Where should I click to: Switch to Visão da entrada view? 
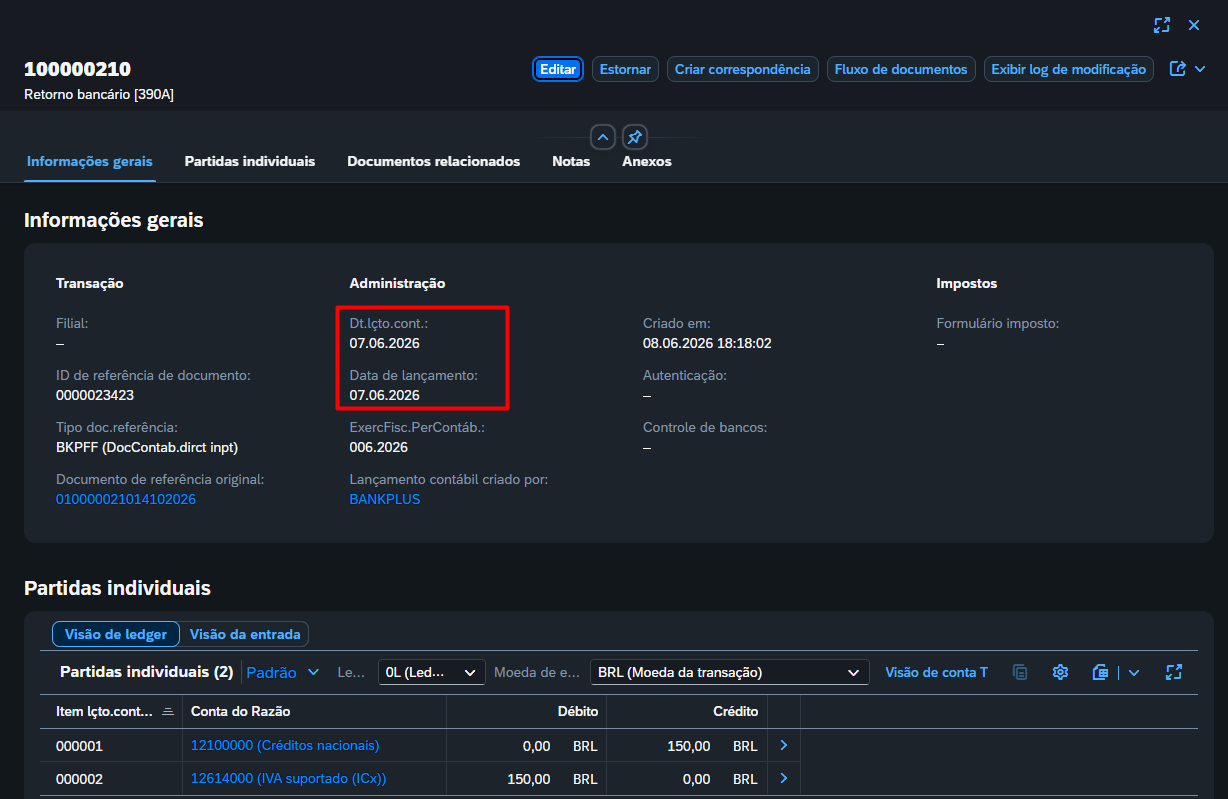tap(245, 633)
